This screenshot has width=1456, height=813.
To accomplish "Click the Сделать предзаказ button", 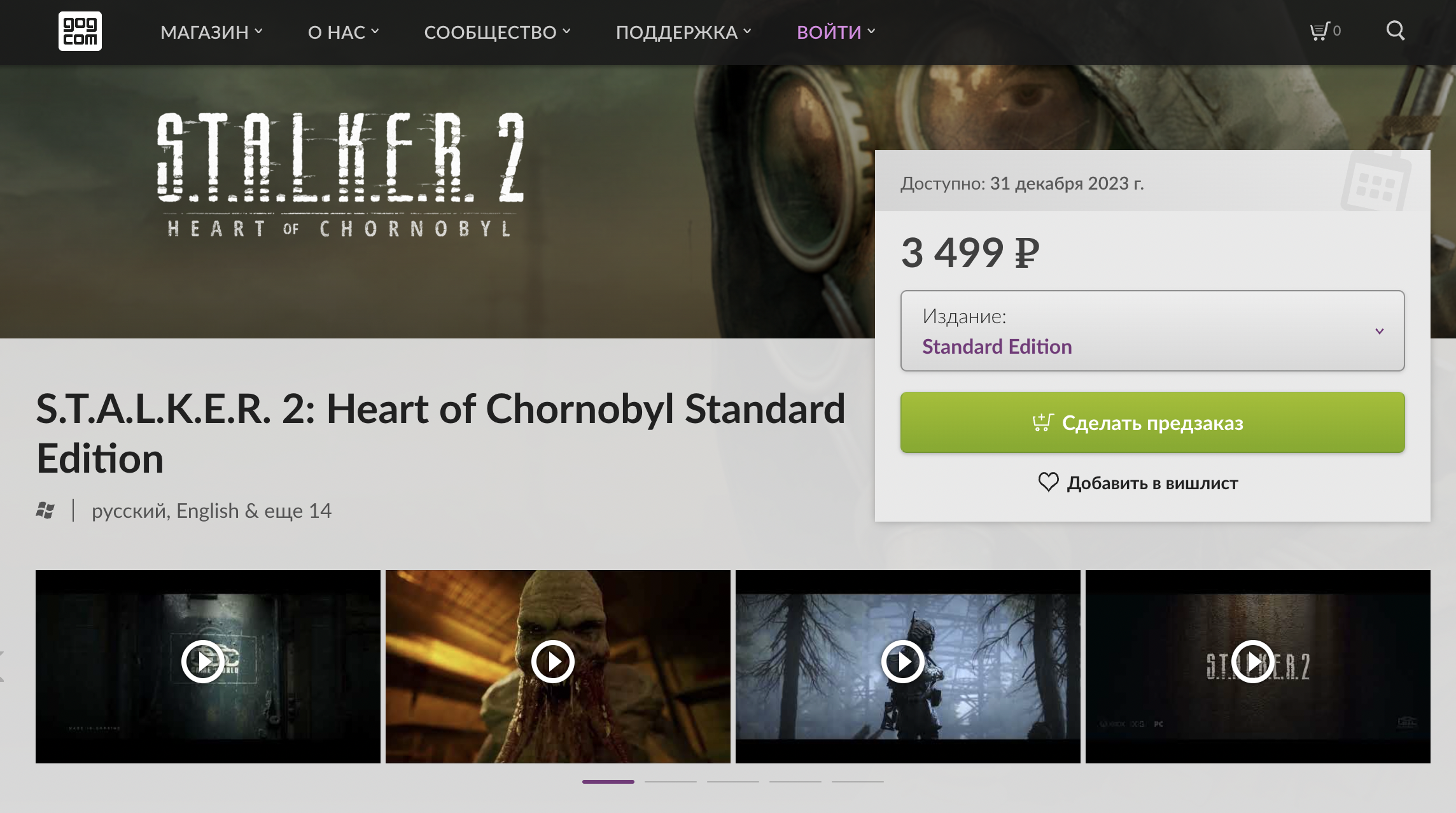I will click(x=1152, y=422).
